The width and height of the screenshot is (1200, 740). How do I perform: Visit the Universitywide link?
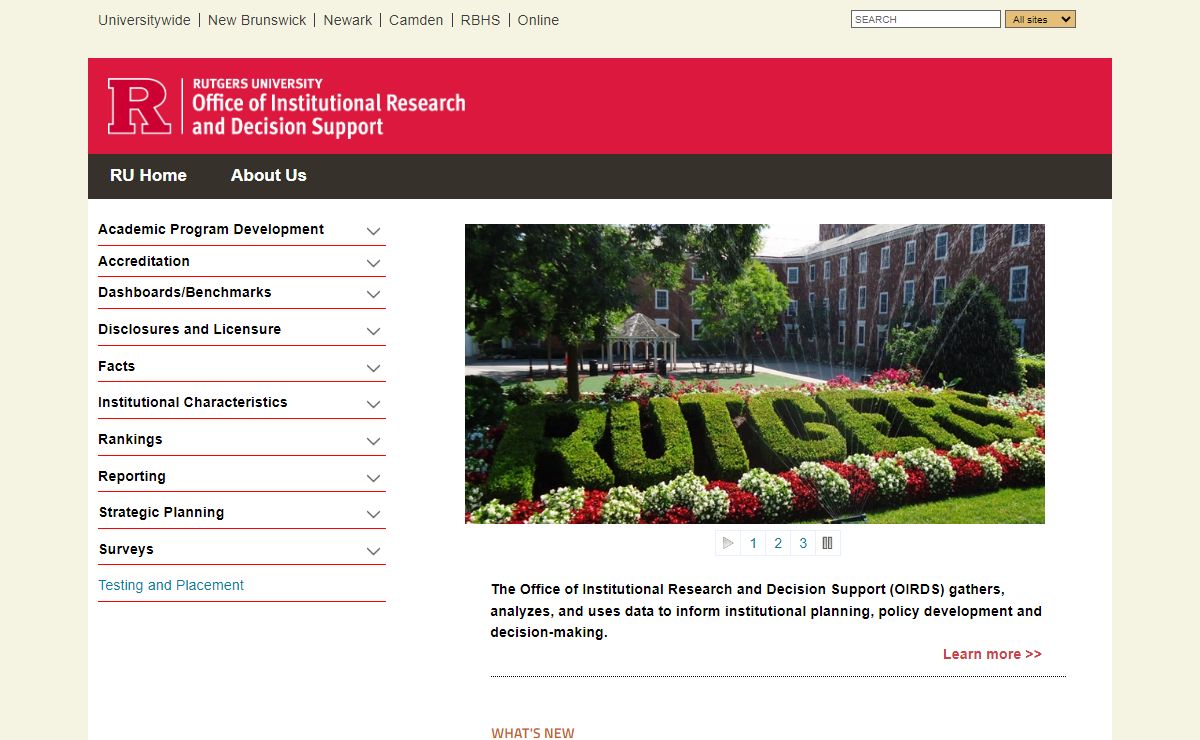(x=144, y=20)
